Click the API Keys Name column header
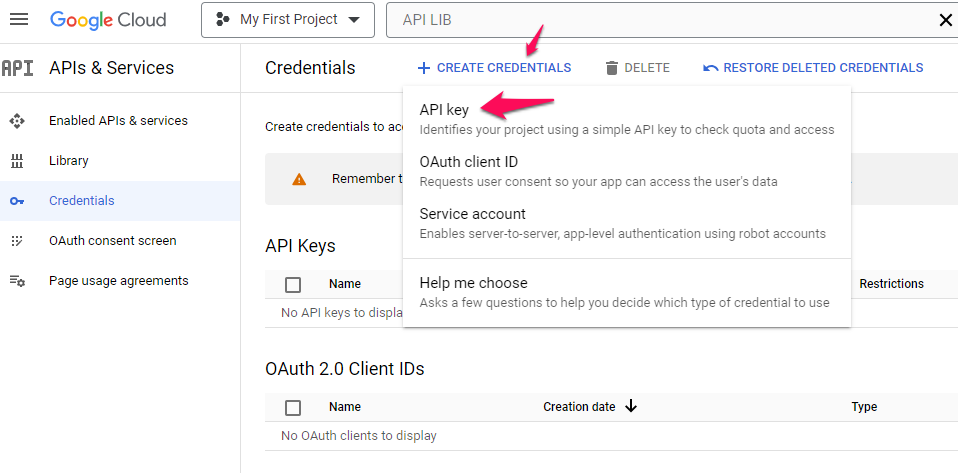The image size is (958, 473). pyautogui.click(x=345, y=284)
